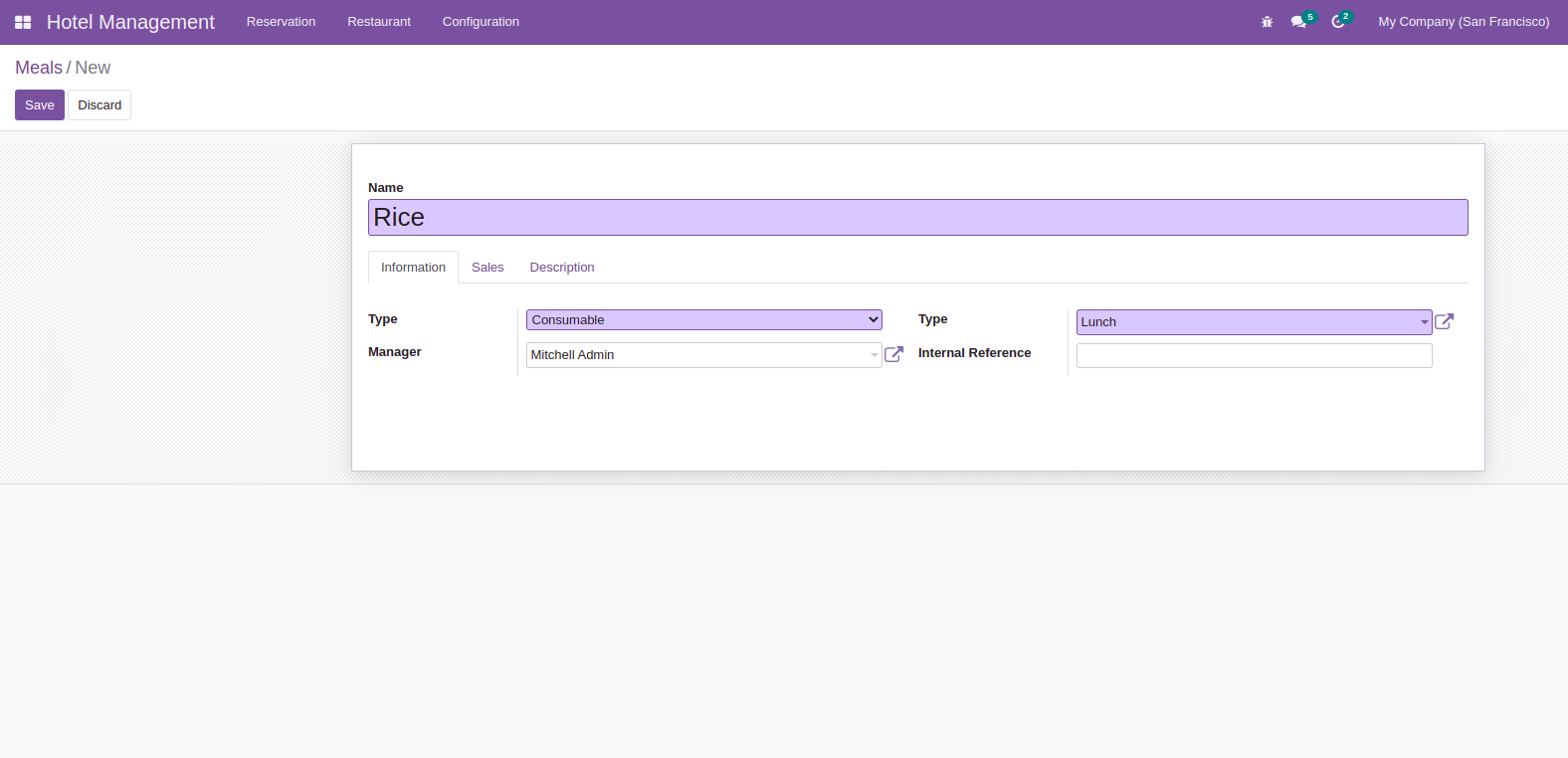Viewport: 1568px width, 758px height.
Task: Discard the new meal changes
Action: pyautogui.click(x=99, y=105)
